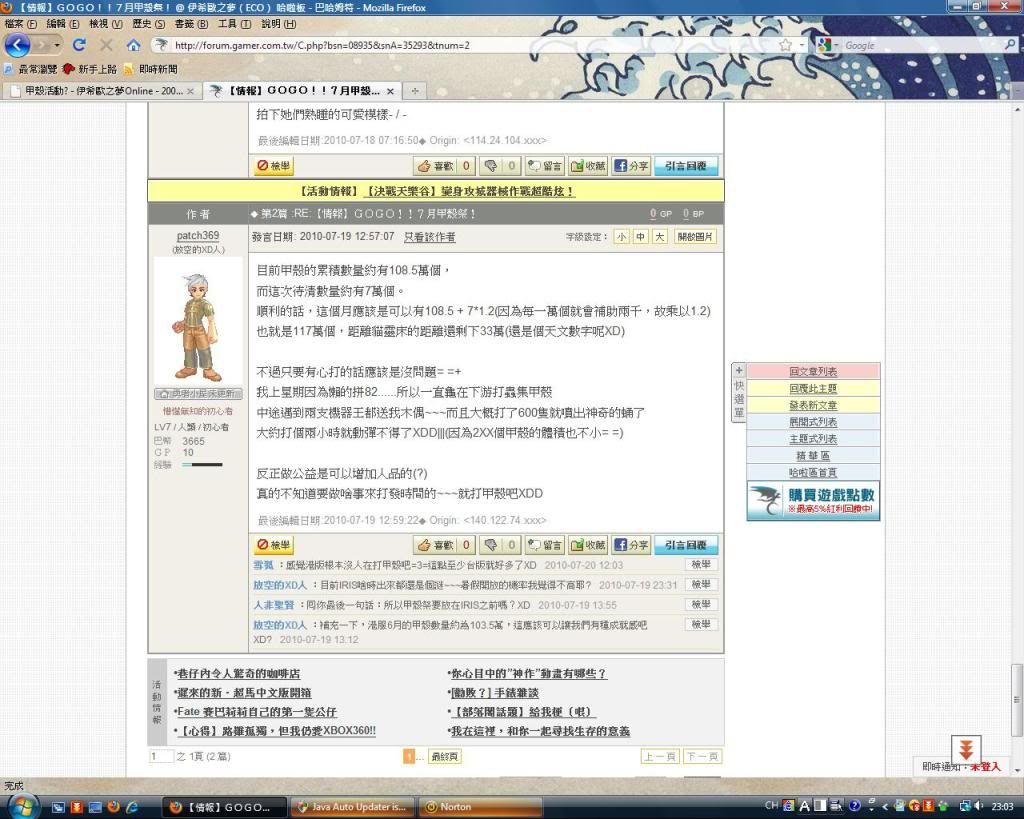Share the first post on Facebook 分享

click(631, 166)
